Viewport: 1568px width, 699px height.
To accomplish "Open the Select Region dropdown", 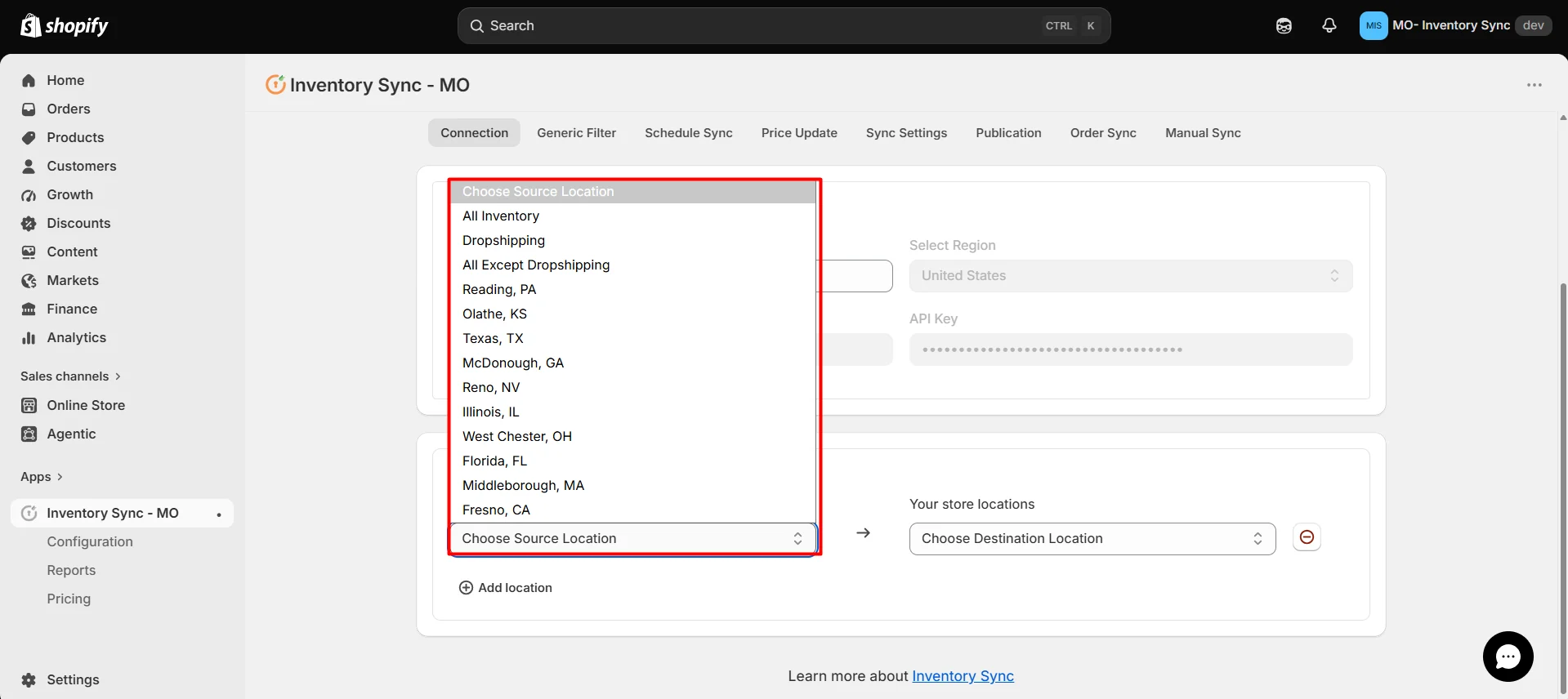I will (1131, 276).
